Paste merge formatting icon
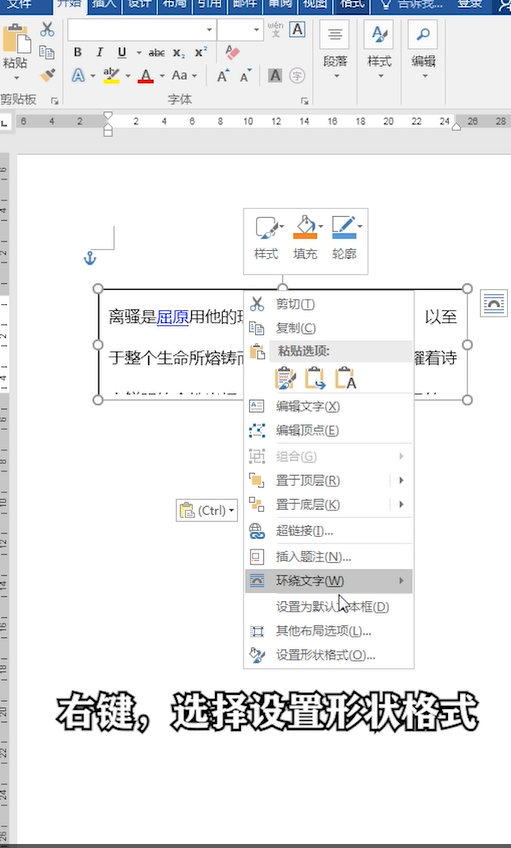 point(315,379)
